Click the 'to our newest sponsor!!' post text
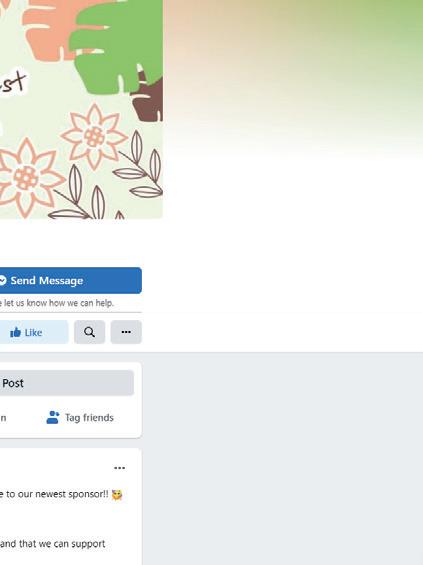 point(57,494)
